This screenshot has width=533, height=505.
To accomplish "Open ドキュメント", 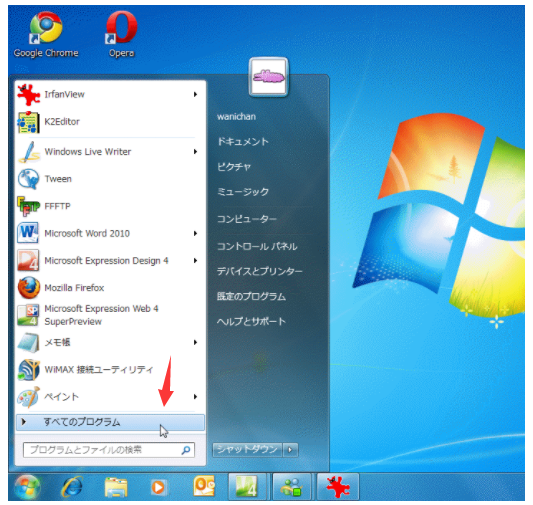I will coord(243,141).
